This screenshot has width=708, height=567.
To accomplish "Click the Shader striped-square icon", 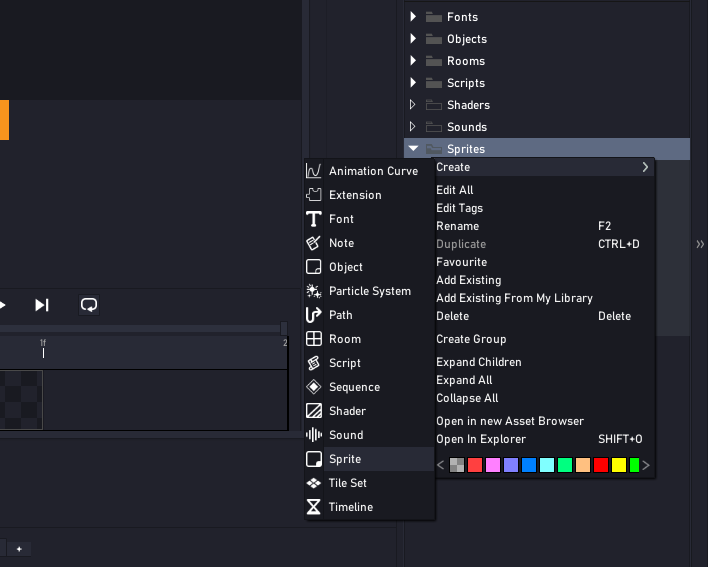I will point(314,411).
